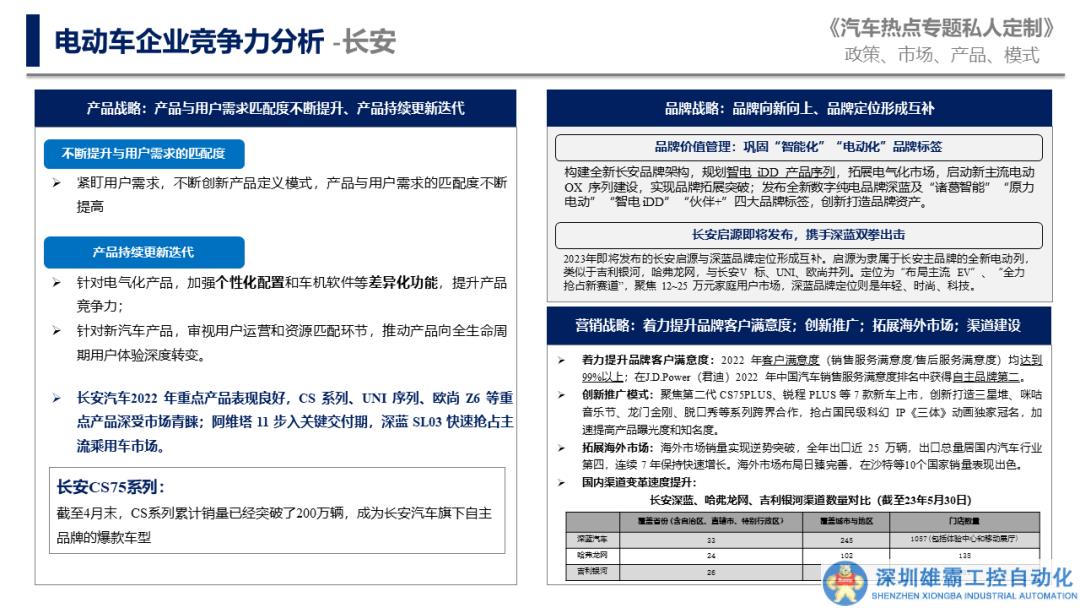Click the 品牌战略 section header bar
1080x608 pixels.
click(798, 108)
